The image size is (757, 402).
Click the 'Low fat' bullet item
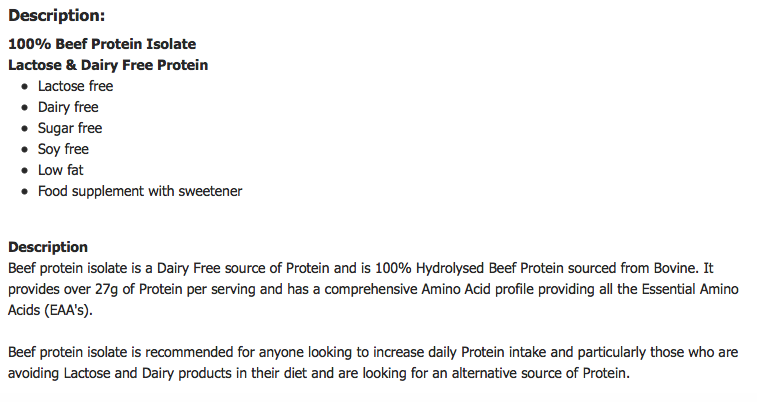pyautogui.click(x=60, y=170)
